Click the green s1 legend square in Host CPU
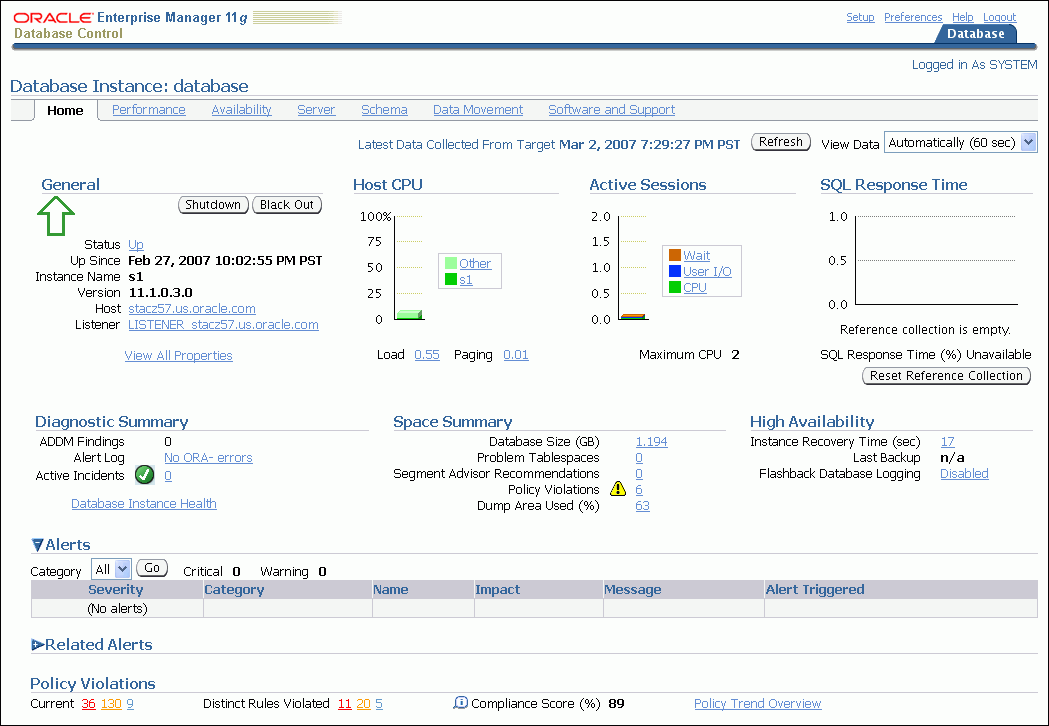 tap(449, 279)
